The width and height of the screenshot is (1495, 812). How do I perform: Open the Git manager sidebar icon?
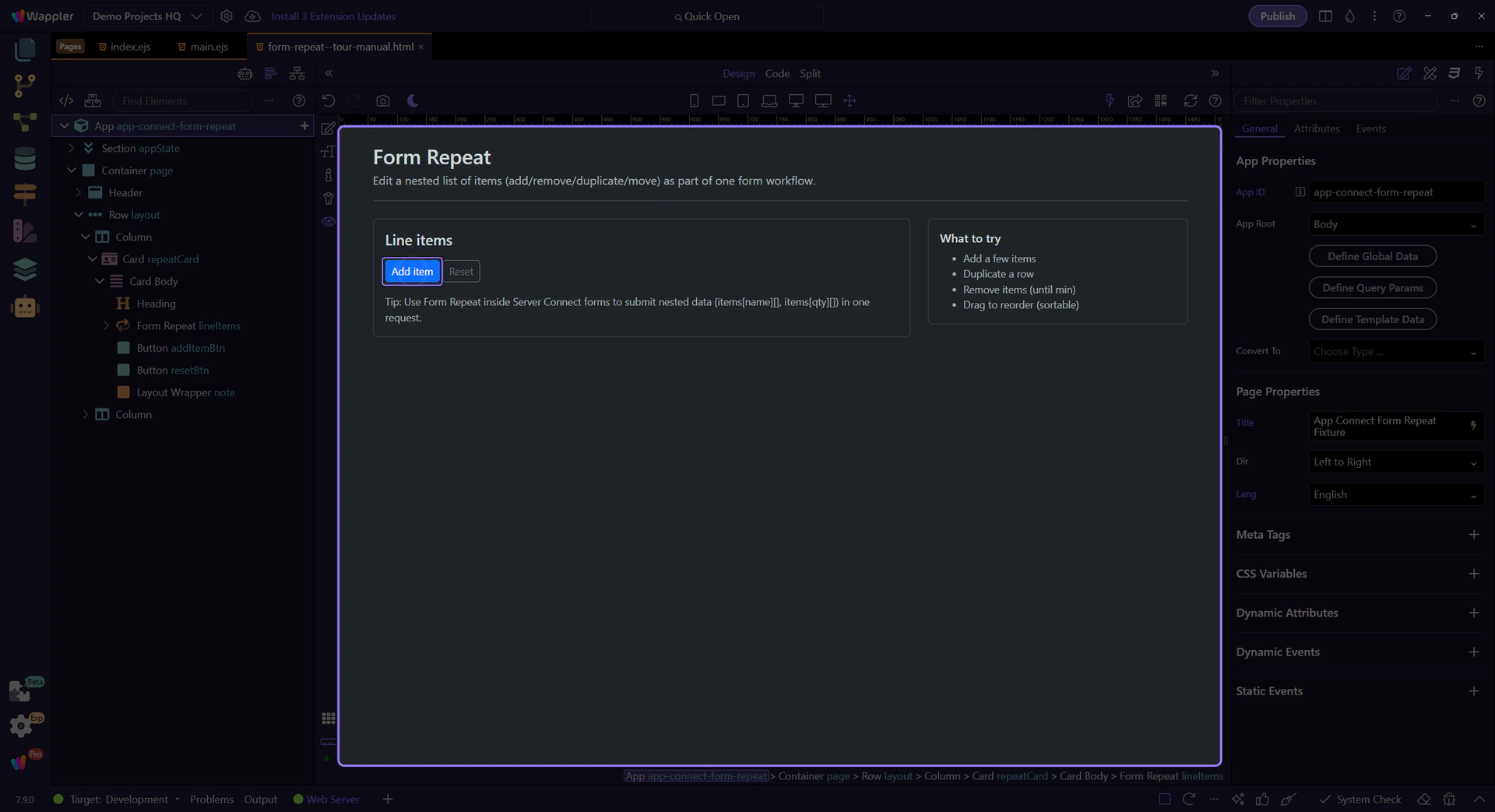pyautogui.click(x=25, y=85)
